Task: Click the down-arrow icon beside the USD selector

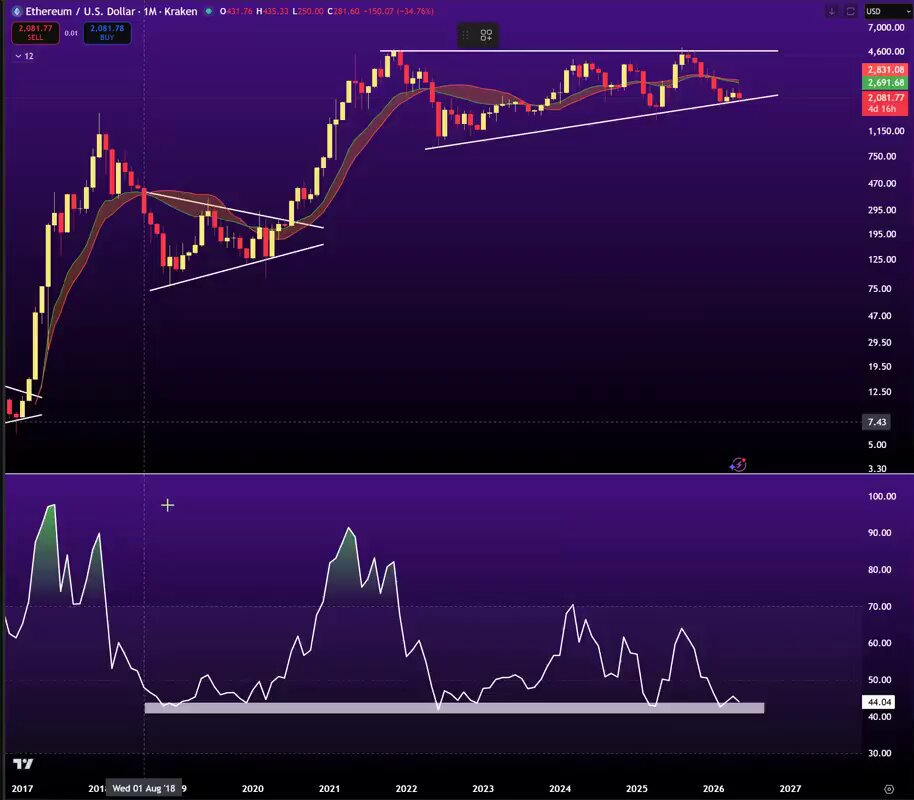Action: (832, 11)
